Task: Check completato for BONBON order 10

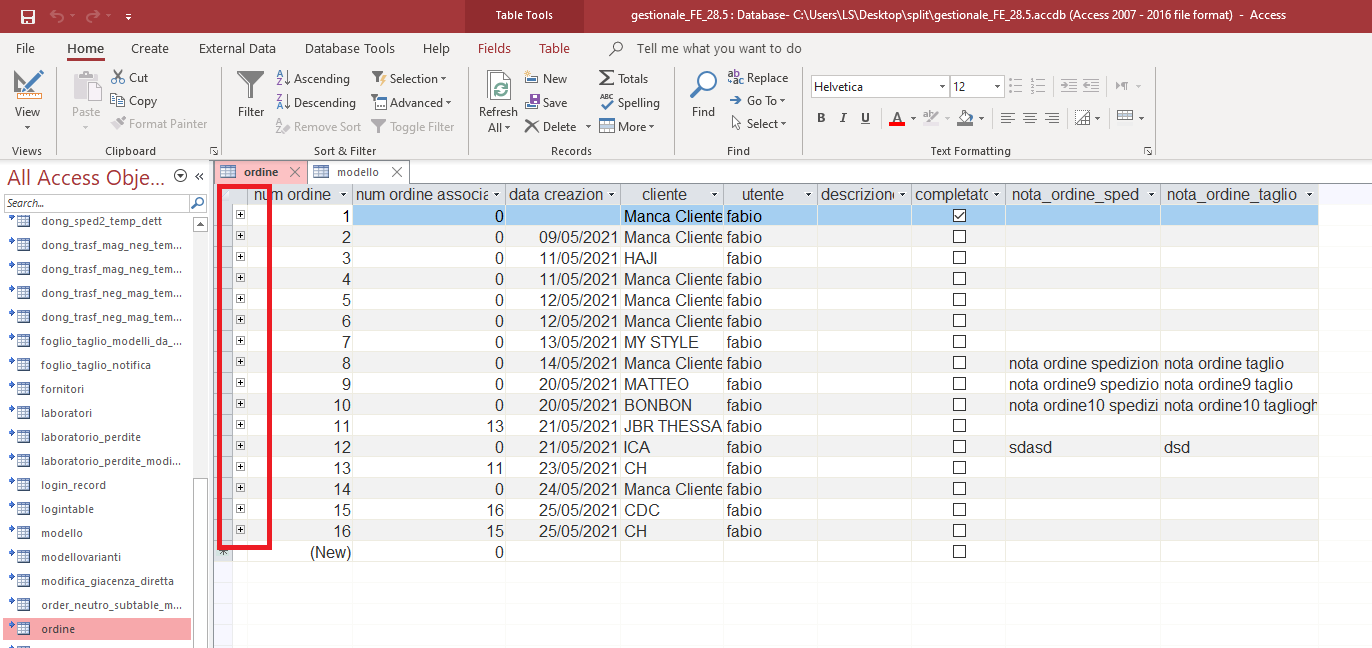Action: click(959, 405)
